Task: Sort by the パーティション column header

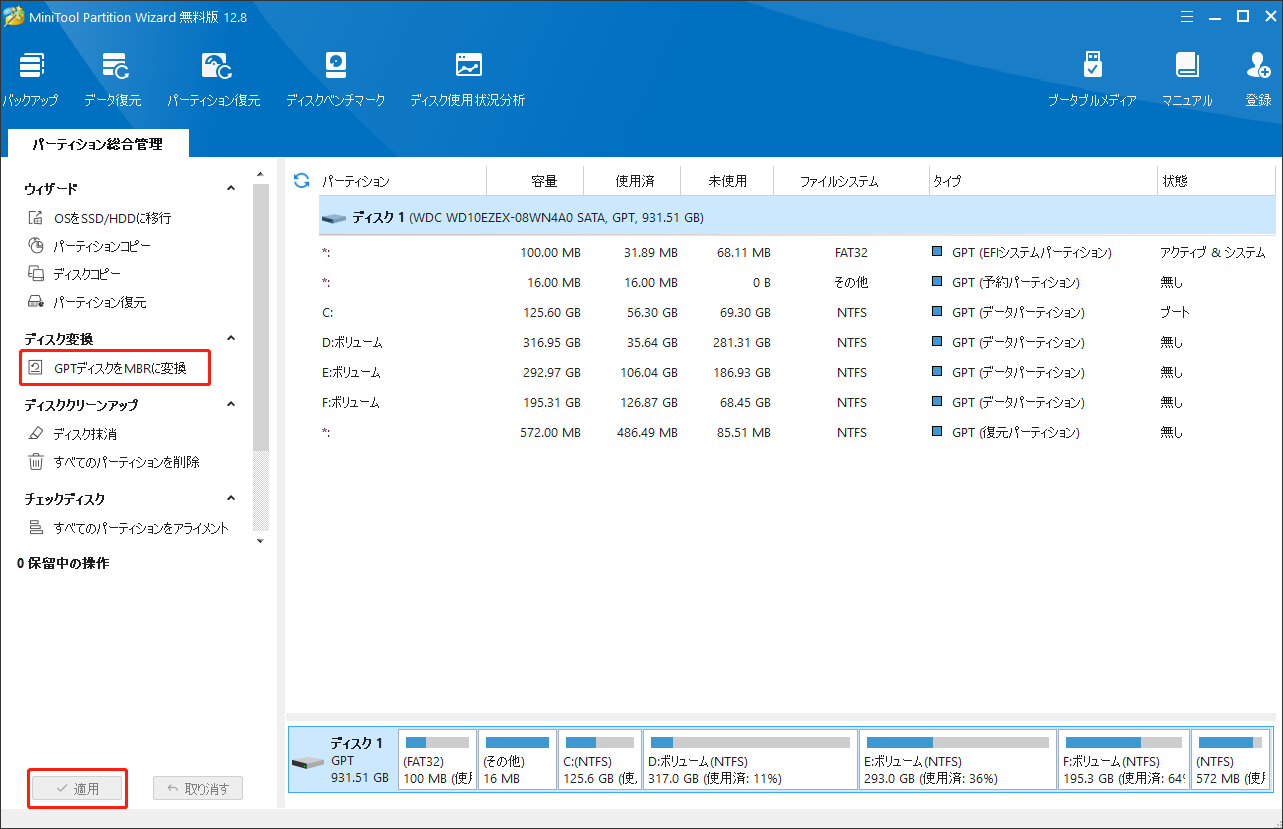Action: 402,181
